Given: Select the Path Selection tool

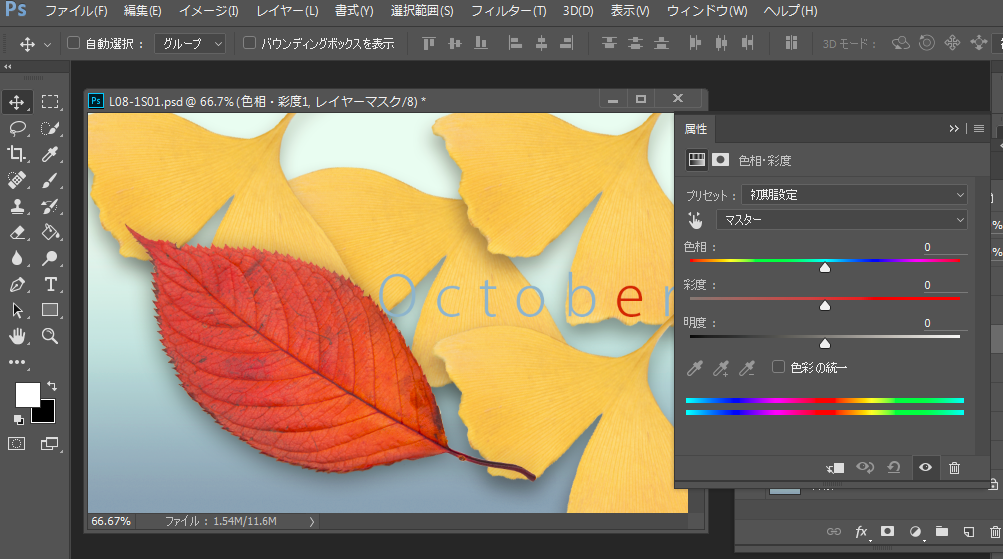Looking at the screenshot, I should 17,310.
